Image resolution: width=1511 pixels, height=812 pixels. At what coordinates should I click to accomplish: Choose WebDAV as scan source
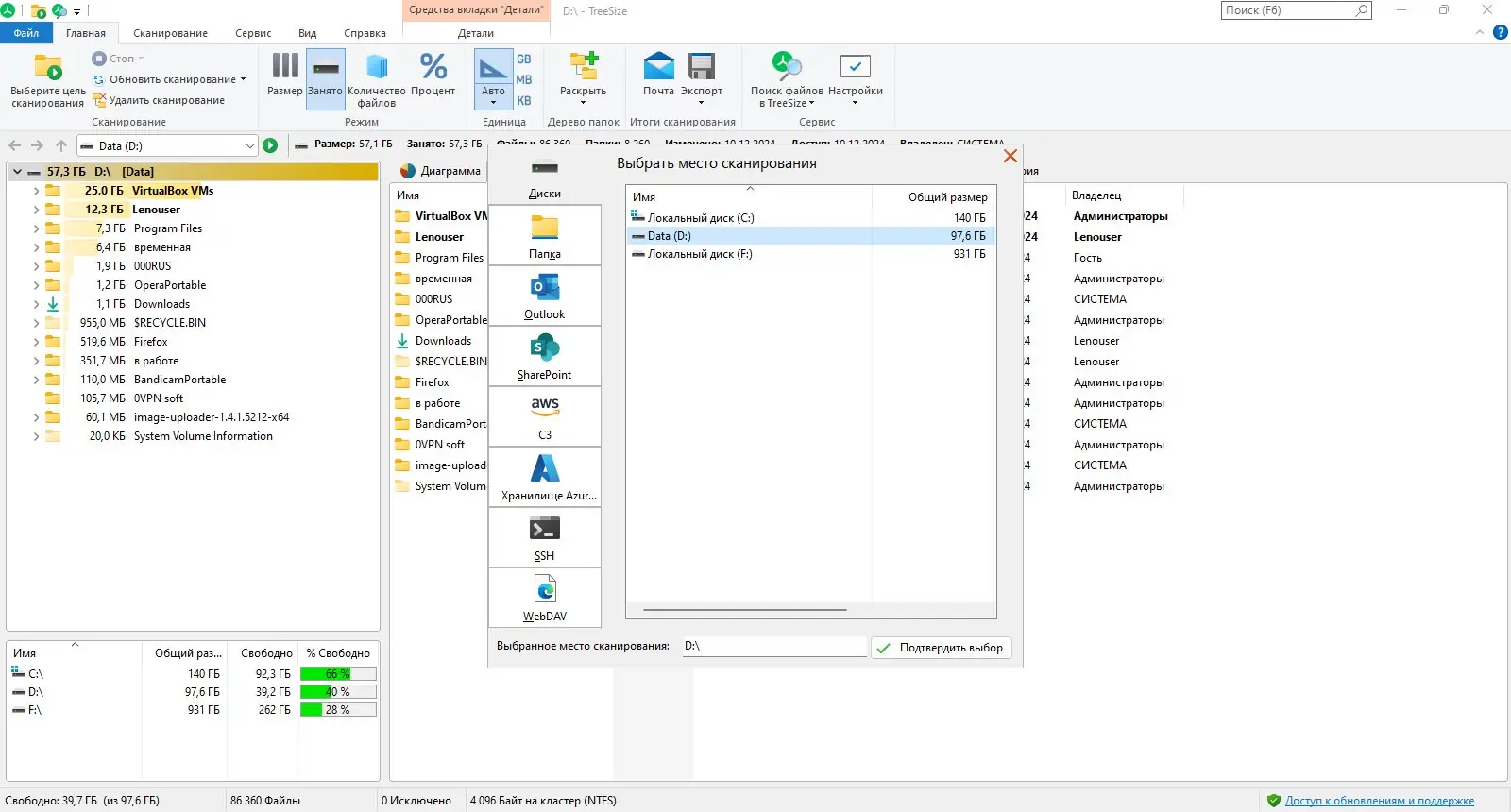[545, 599]
